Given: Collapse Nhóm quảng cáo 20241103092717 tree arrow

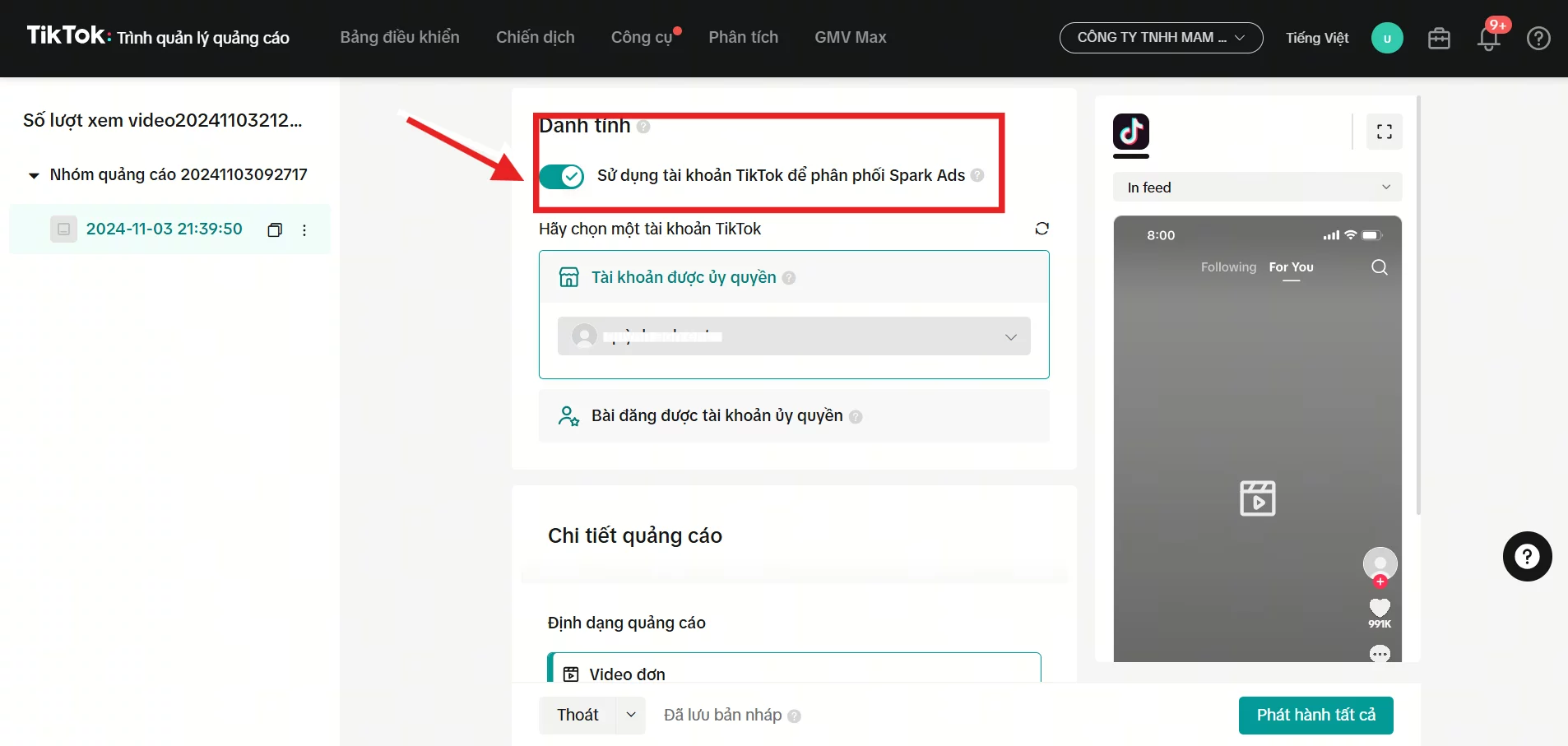Looking at the screenshot, I should [34, 175].
